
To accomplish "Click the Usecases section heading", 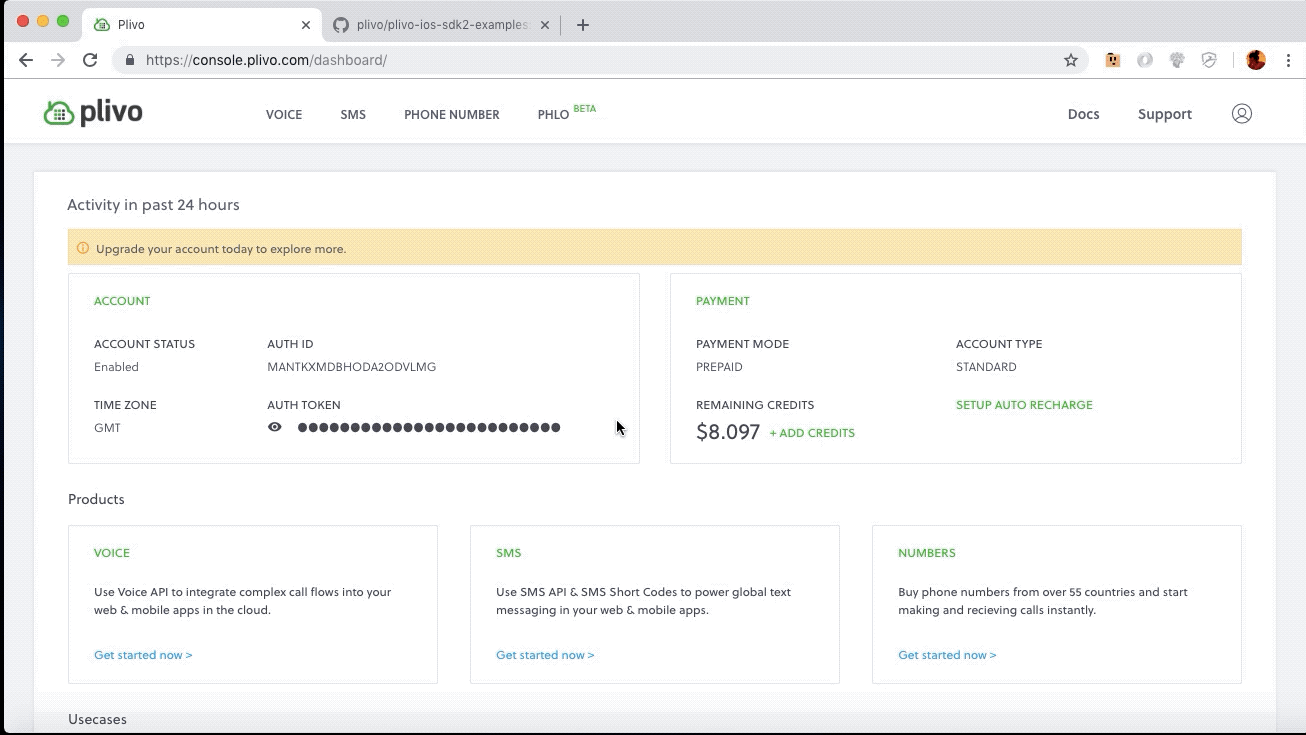I will pyautogui.click(x=97, y=719).
